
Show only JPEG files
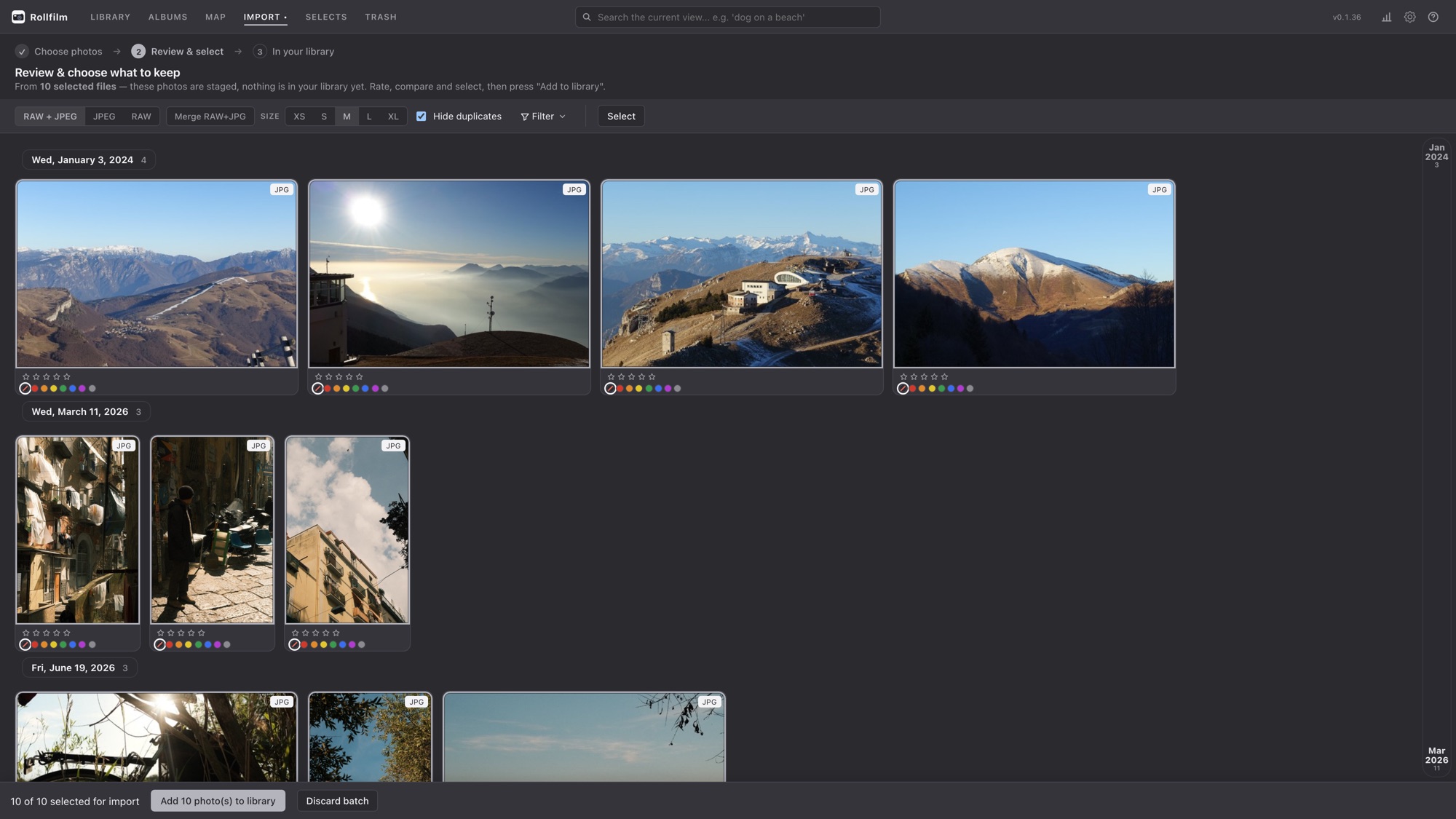[104, 116]
